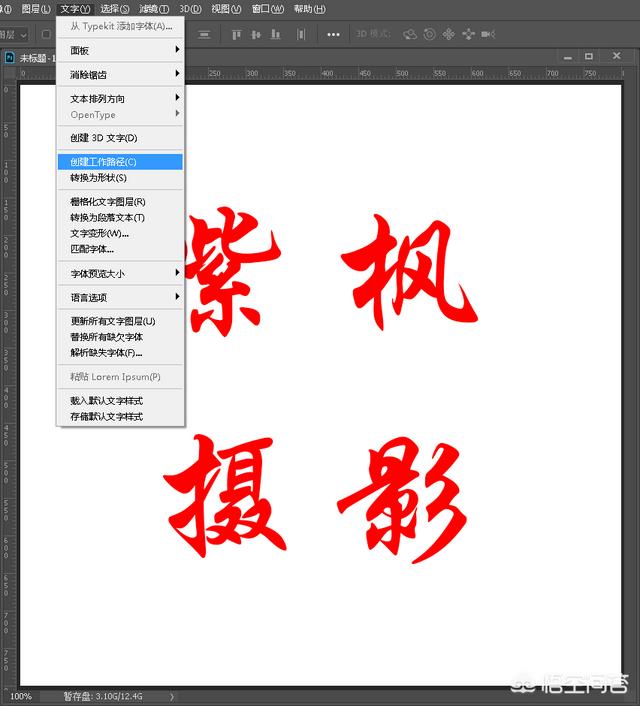Viewport: 640px width, 706px height.
Task: Click the align top edges icon
Action: (x=238, y=34)
